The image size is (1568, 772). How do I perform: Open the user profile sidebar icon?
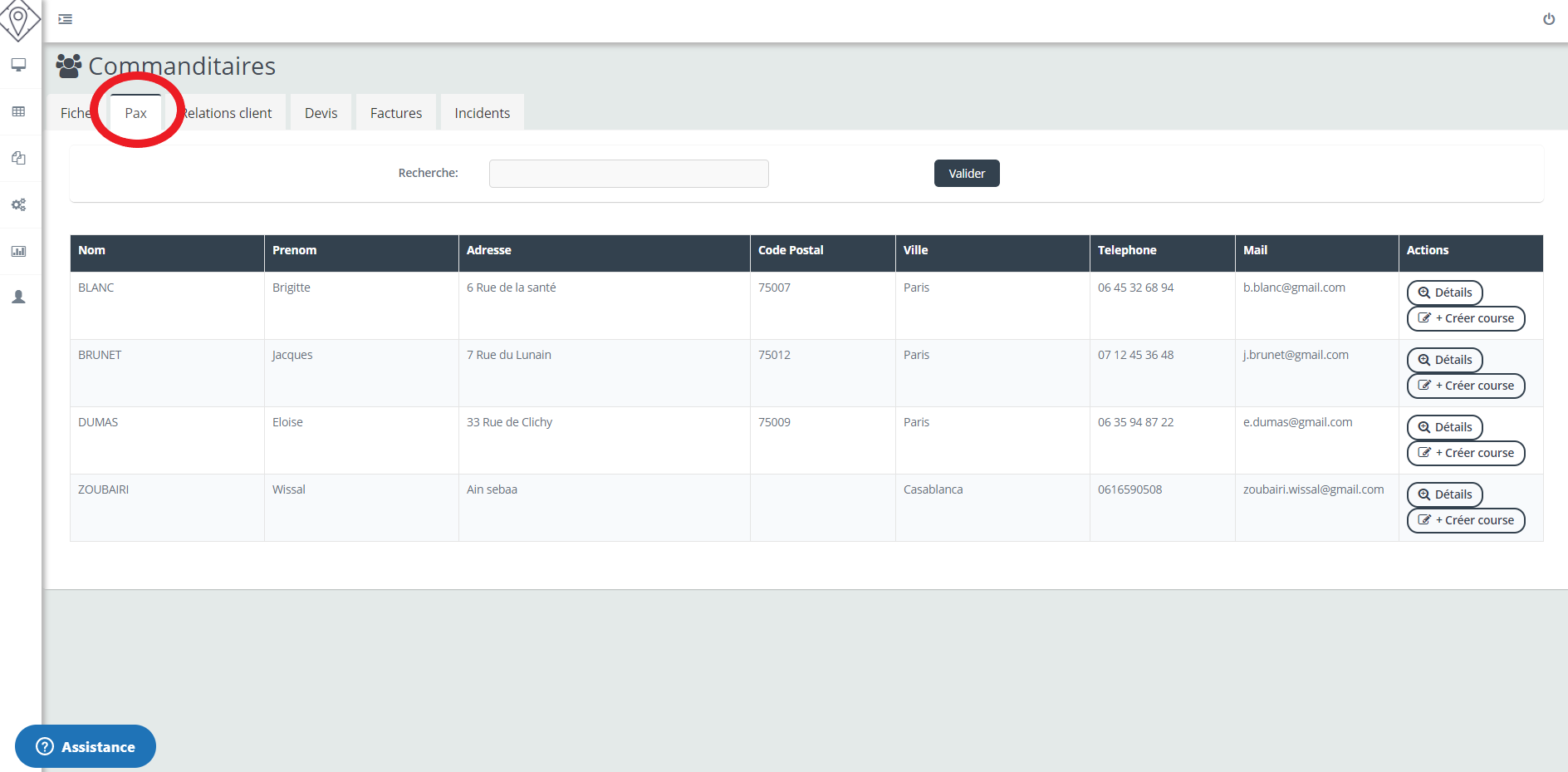pos(18,297)
